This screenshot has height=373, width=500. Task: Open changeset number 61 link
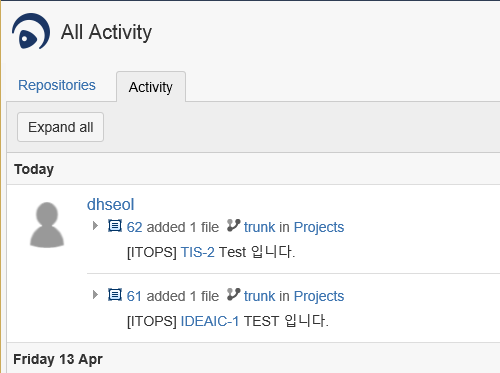coord(134,296)
